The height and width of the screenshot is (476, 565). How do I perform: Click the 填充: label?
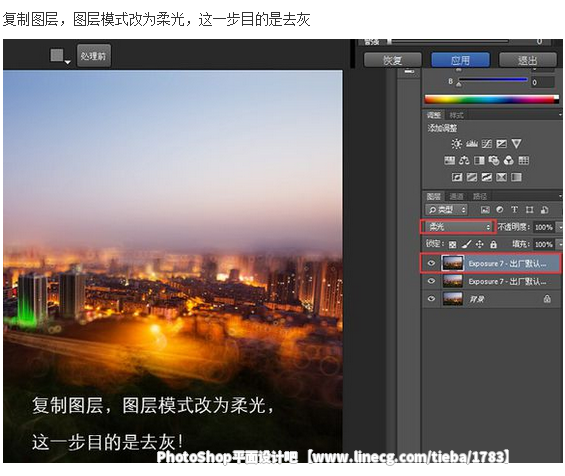[x=521, y=244]
